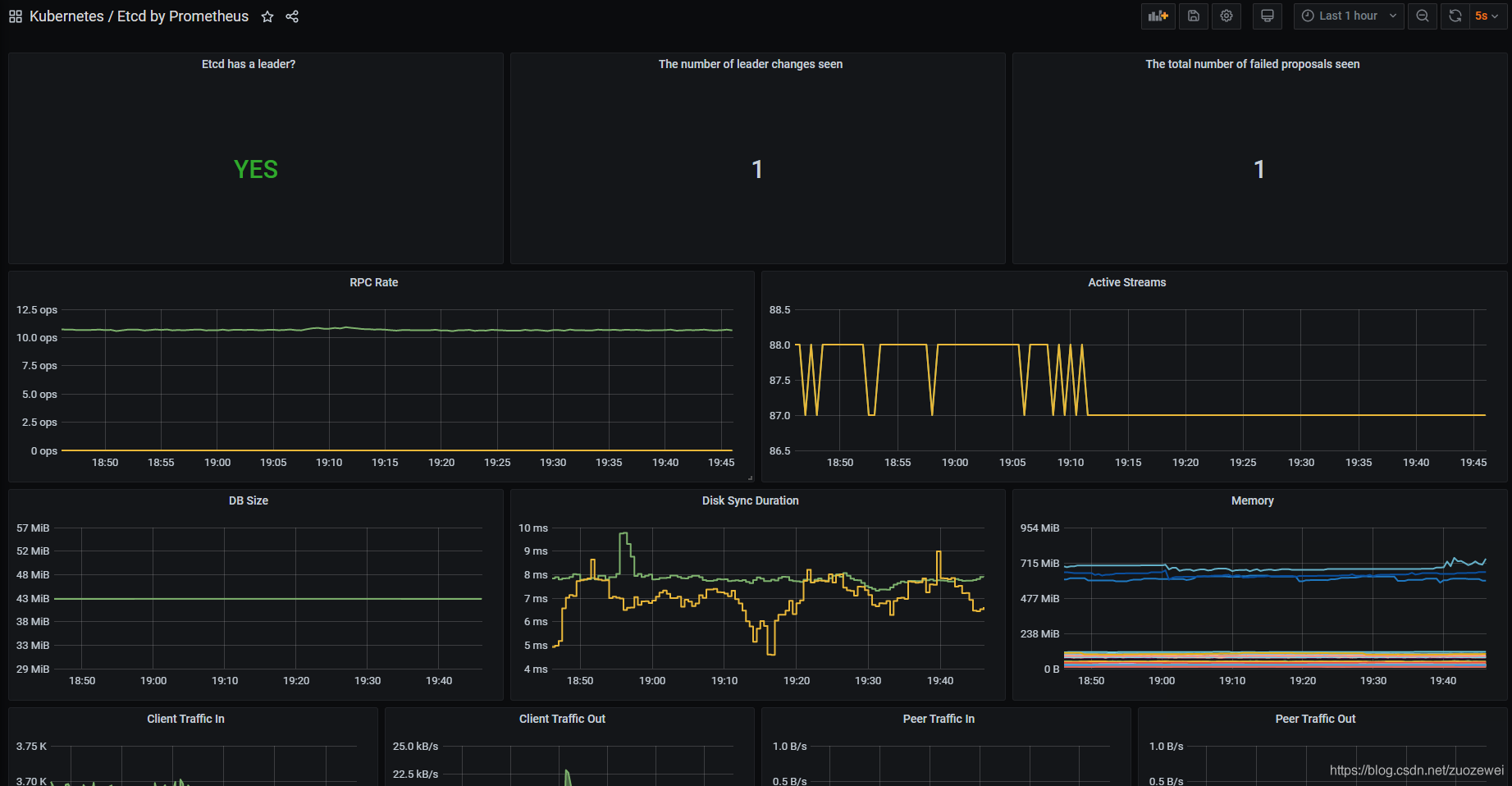Open the RPC Rate panel title menu
The image size is (1512, 786).
pos(374,282)
